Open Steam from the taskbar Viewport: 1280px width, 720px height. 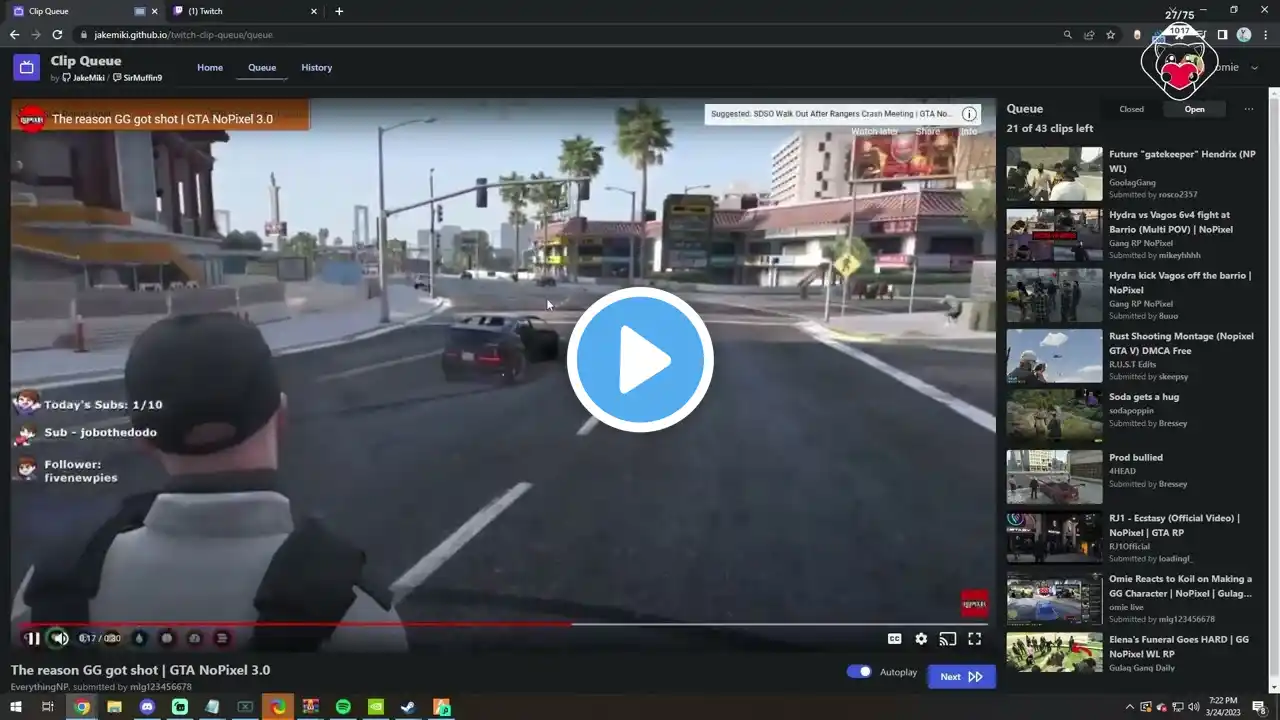tap(408, 707)
